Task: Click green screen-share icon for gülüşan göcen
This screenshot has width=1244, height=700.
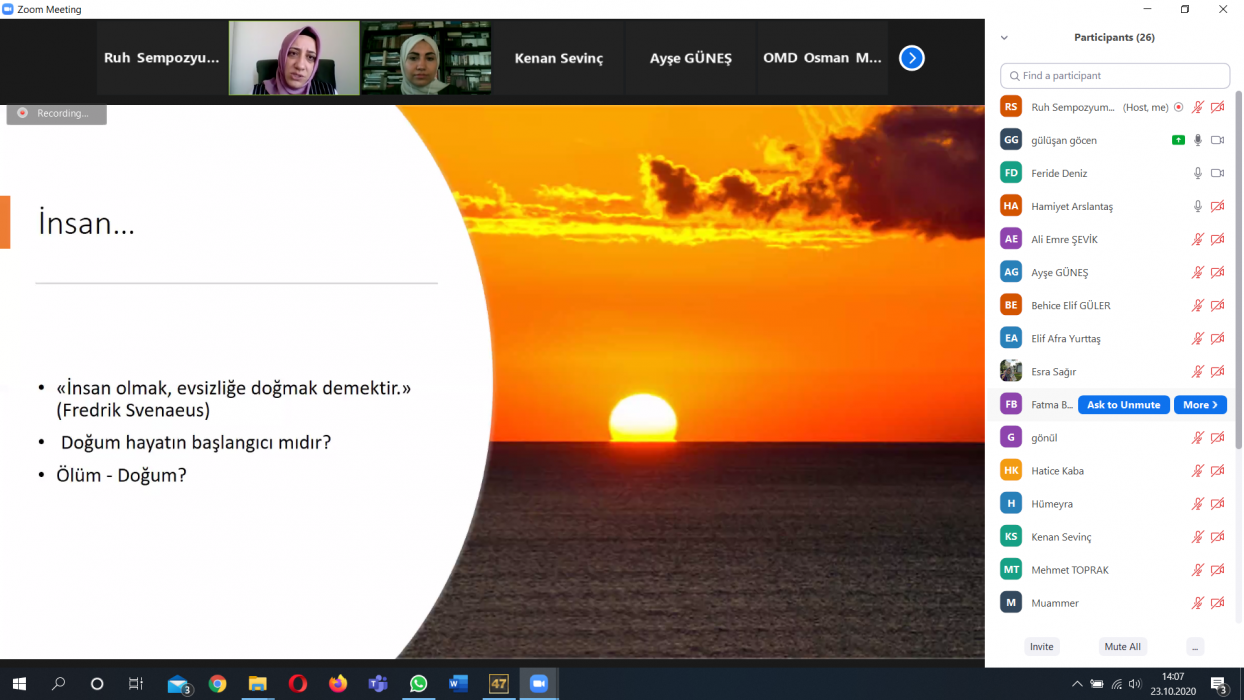Action: (1178, 140)
